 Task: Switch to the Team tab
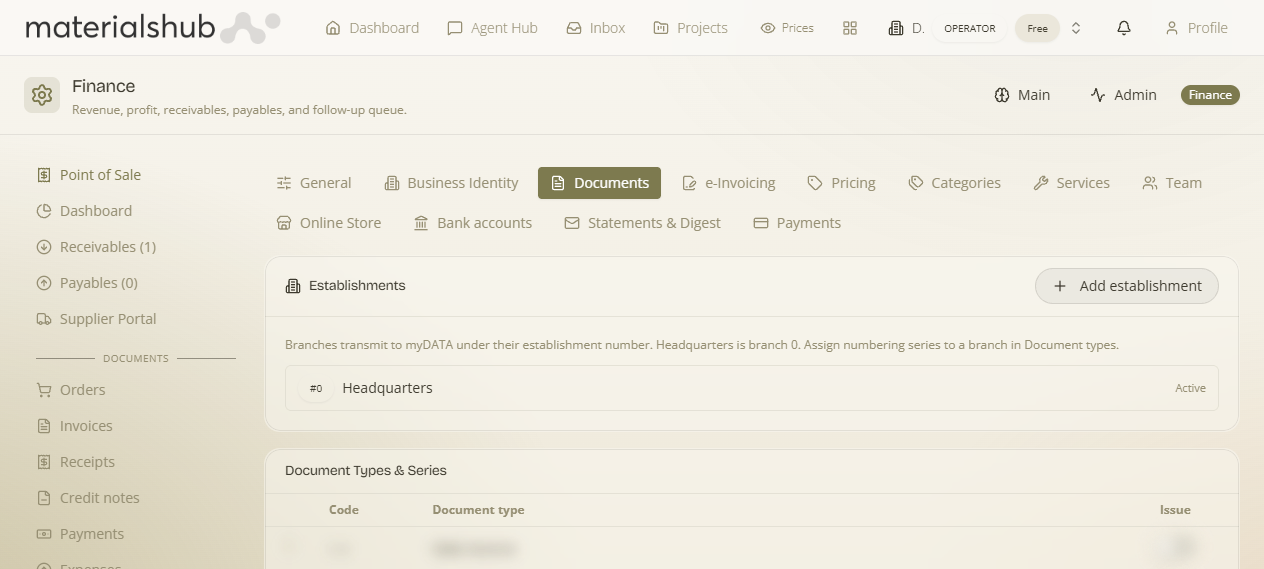(x=1172, y=183)
